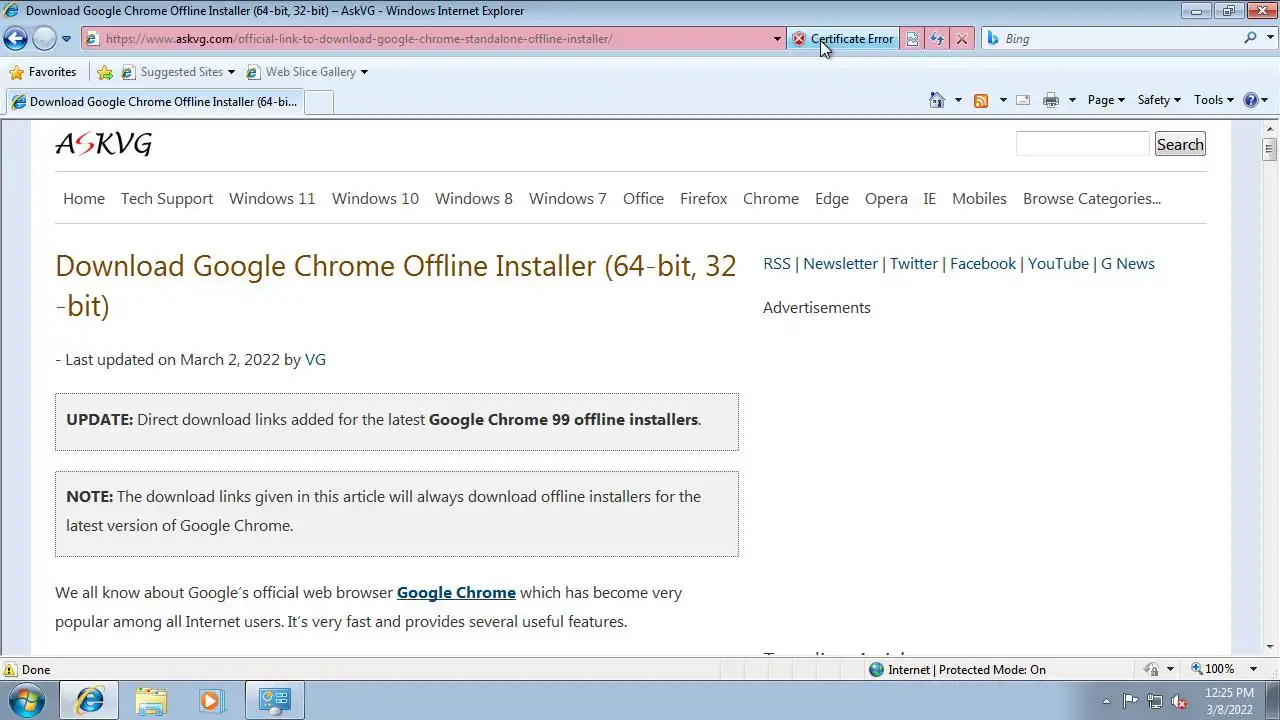Click the vertical scrollbar down arrow
1280x720 pixels.
click(x=1270, y=647)
